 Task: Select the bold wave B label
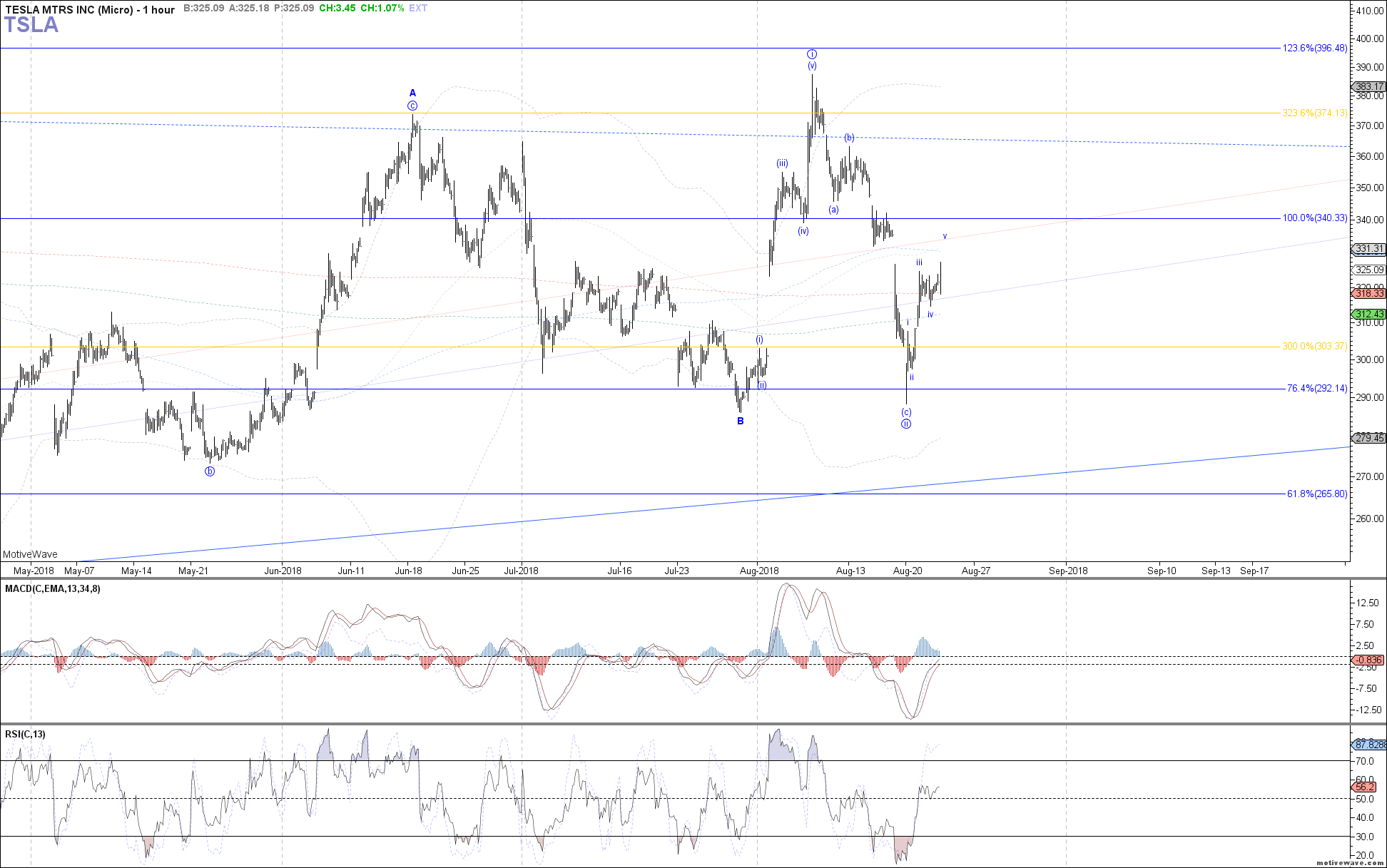click(x=741, y=421)
